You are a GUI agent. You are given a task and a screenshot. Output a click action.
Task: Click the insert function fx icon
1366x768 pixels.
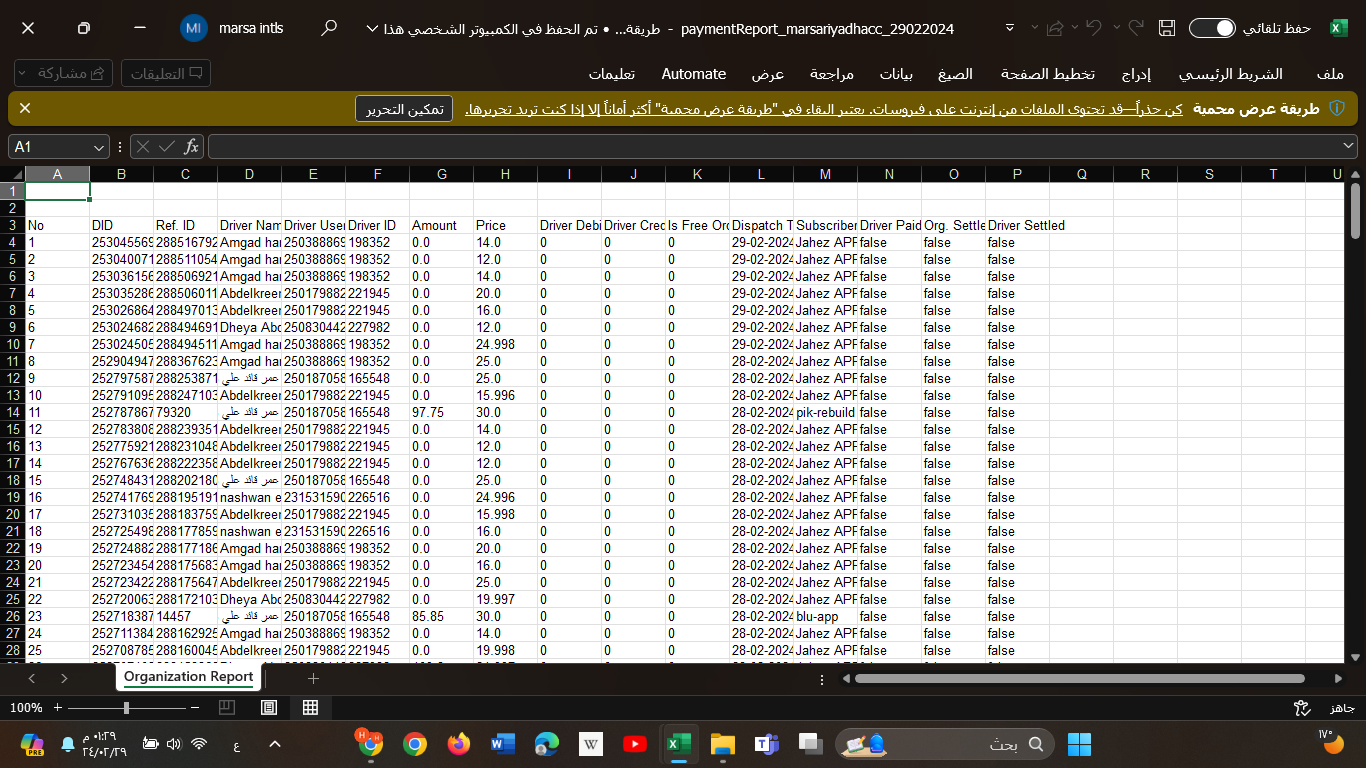click(191, 147)
